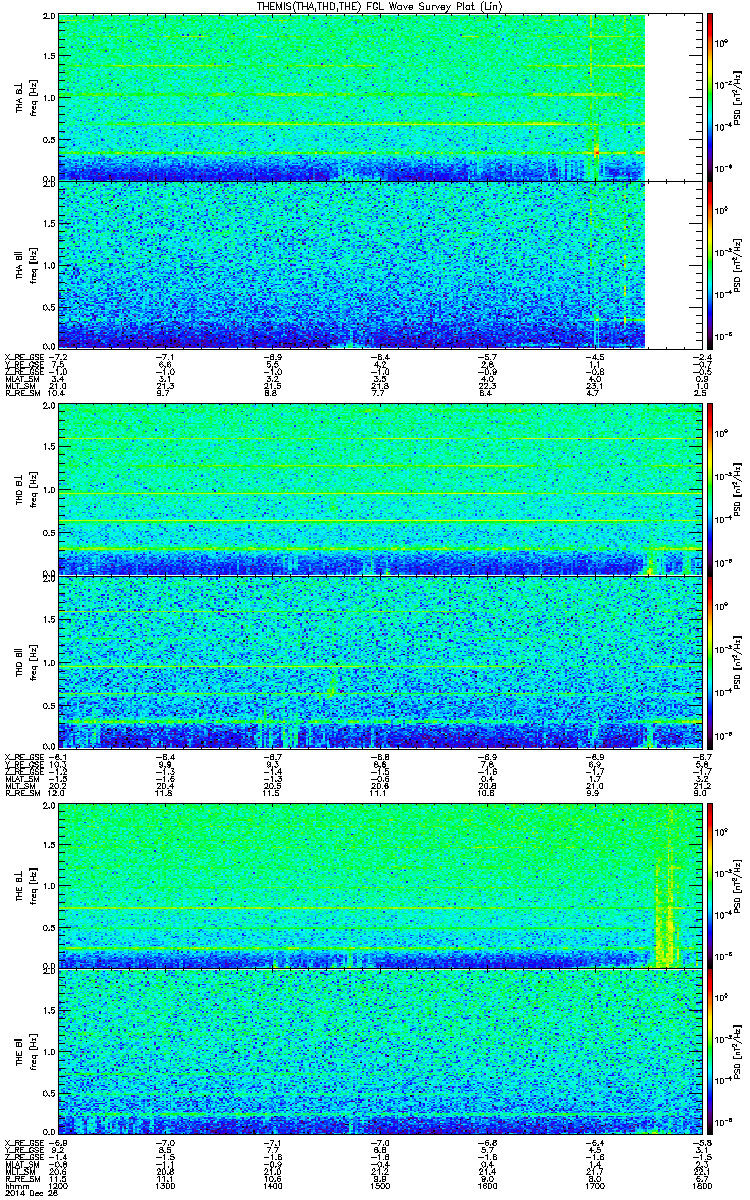
Task: Click the THA B-parallel spectrogram panel
Action: [x=380, y=265]
